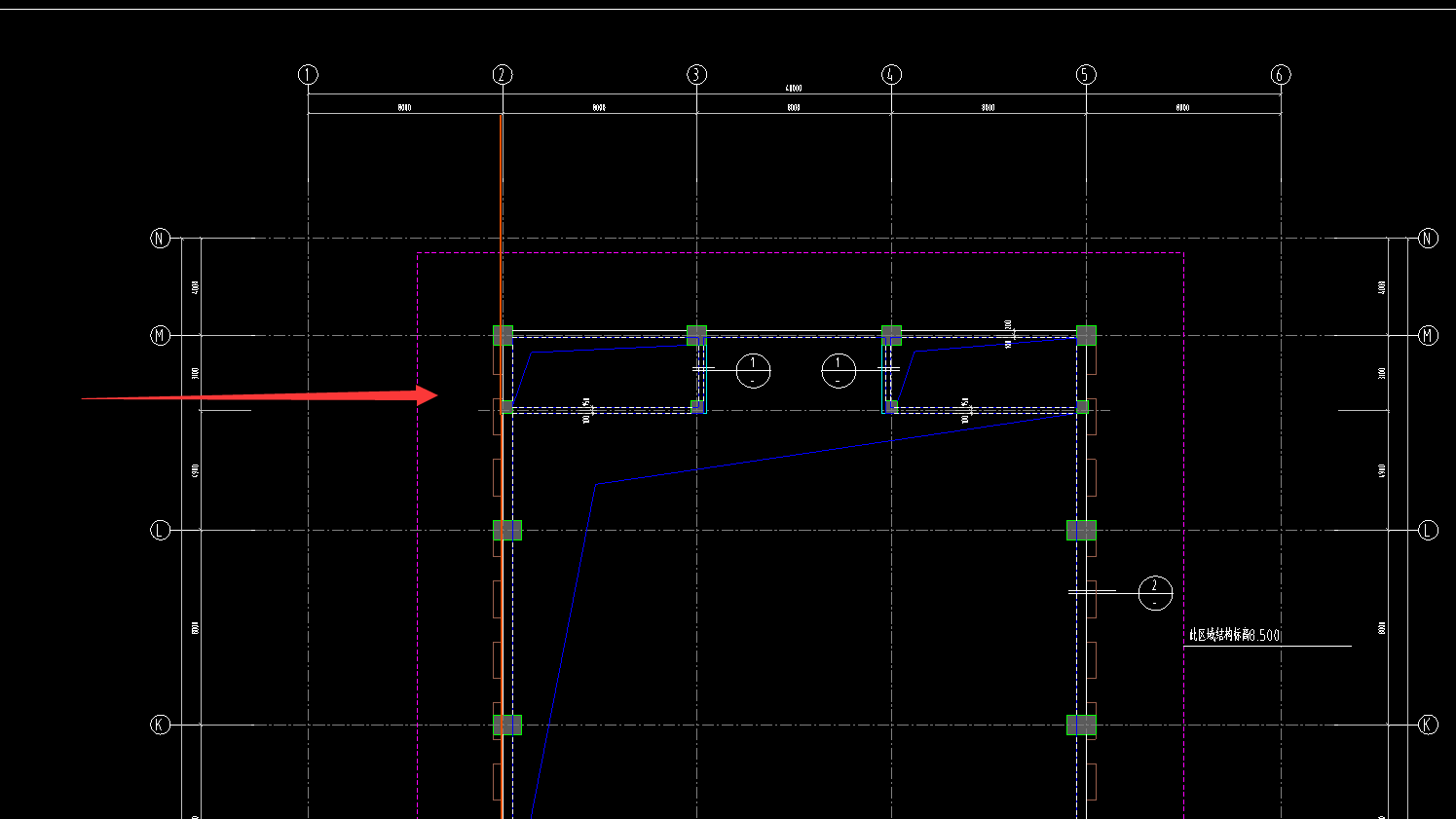Select column at intersection of grids 3 and M
1456x819 pixels.
pyautogui.click(x=696, y=335)
